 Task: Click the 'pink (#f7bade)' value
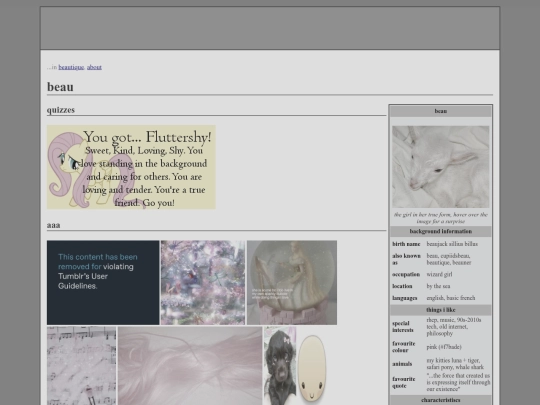pos(444,347)
